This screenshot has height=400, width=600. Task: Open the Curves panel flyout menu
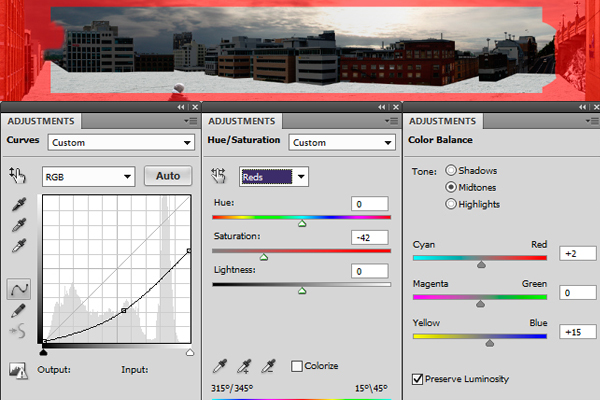coord(191,121)
